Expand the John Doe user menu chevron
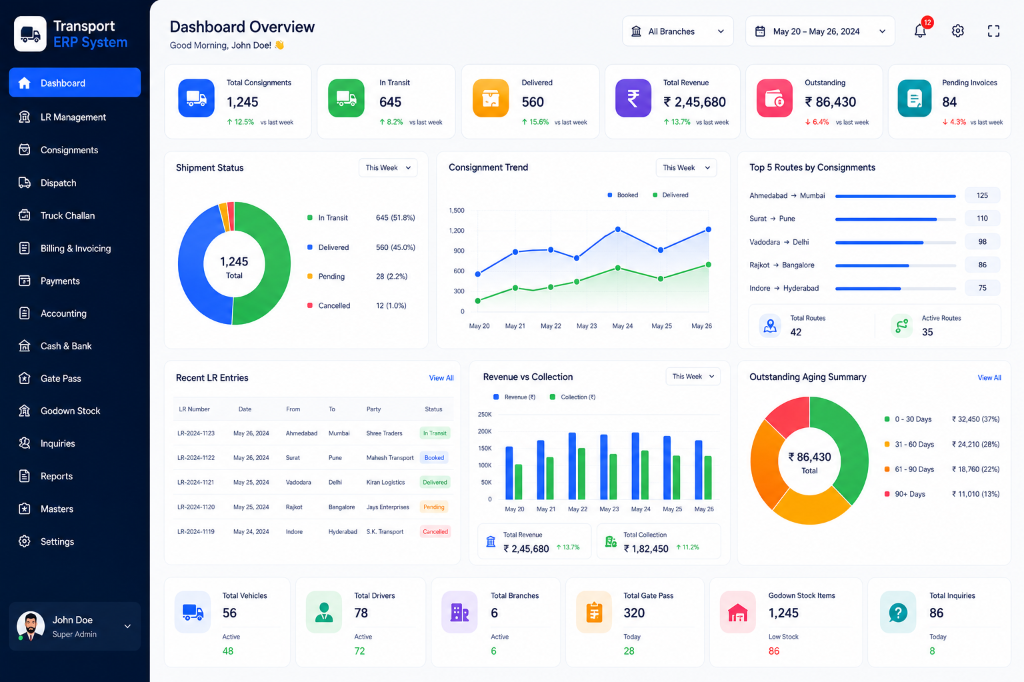Image resolution: width=1024 pixels, height=682 pixels. coord(127,626)
